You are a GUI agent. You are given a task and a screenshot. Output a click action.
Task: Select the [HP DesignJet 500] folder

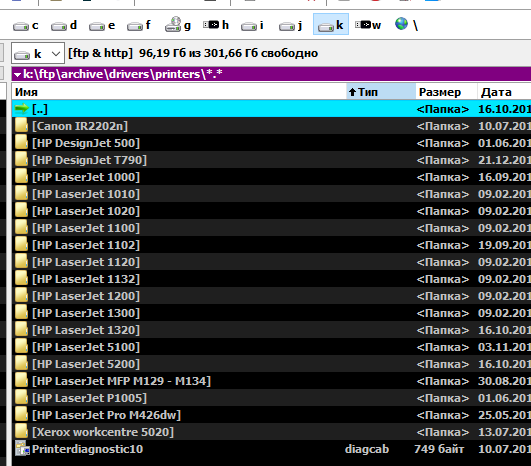click(86, 143)
